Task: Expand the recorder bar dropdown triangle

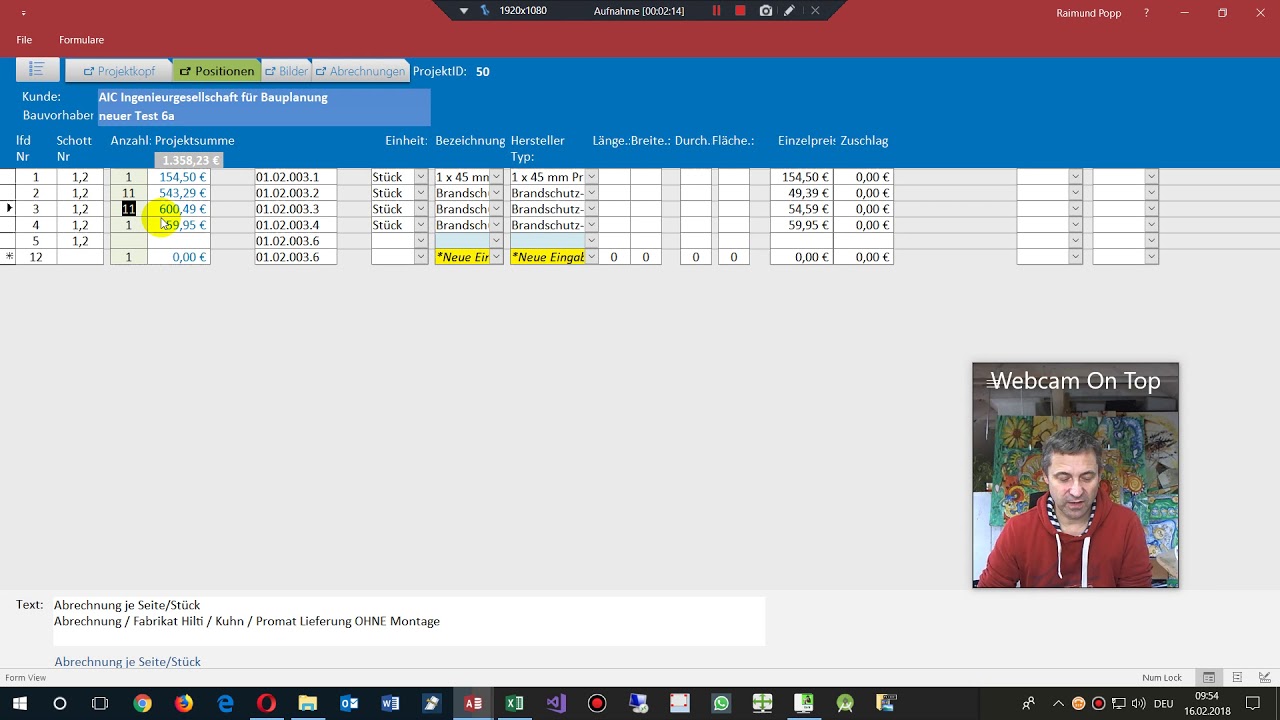Action: click(464, 10)
